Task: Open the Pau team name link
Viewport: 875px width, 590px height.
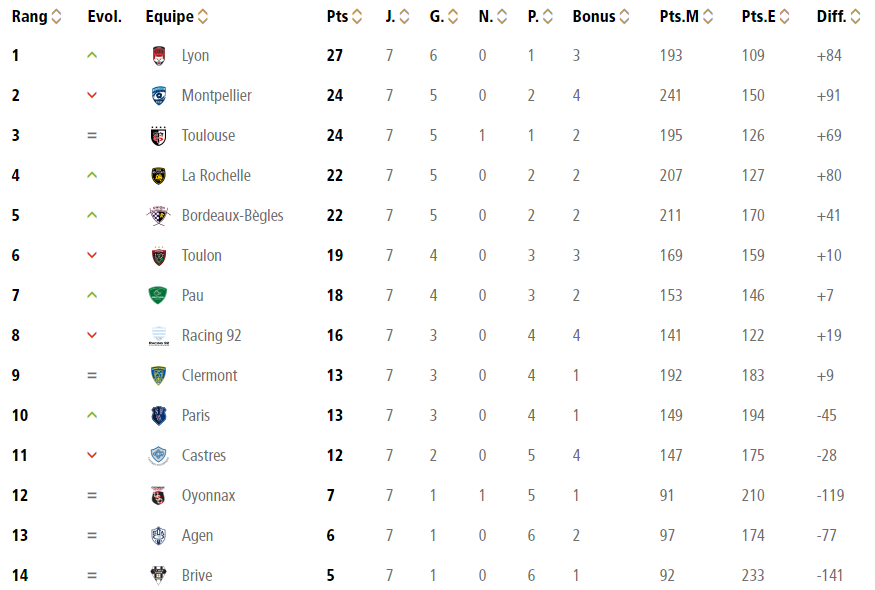Action: click(x=193, y=296)
